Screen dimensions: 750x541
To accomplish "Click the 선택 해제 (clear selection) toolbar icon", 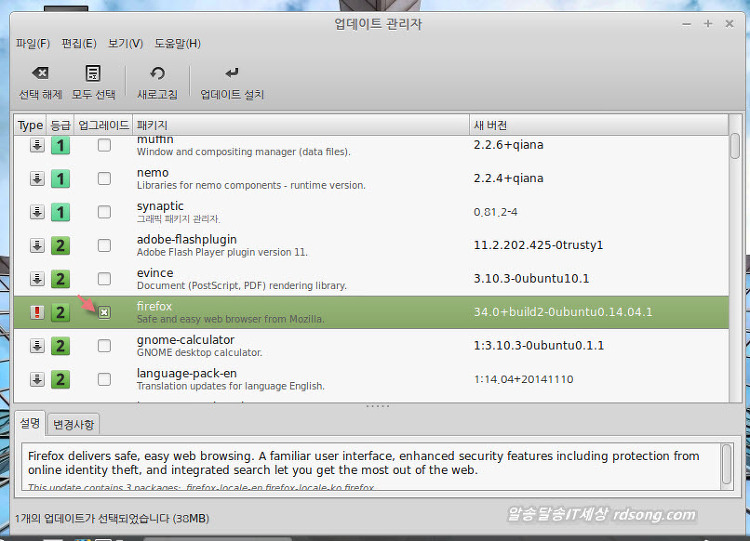I will pyautogui.click(x=40, y=74).
